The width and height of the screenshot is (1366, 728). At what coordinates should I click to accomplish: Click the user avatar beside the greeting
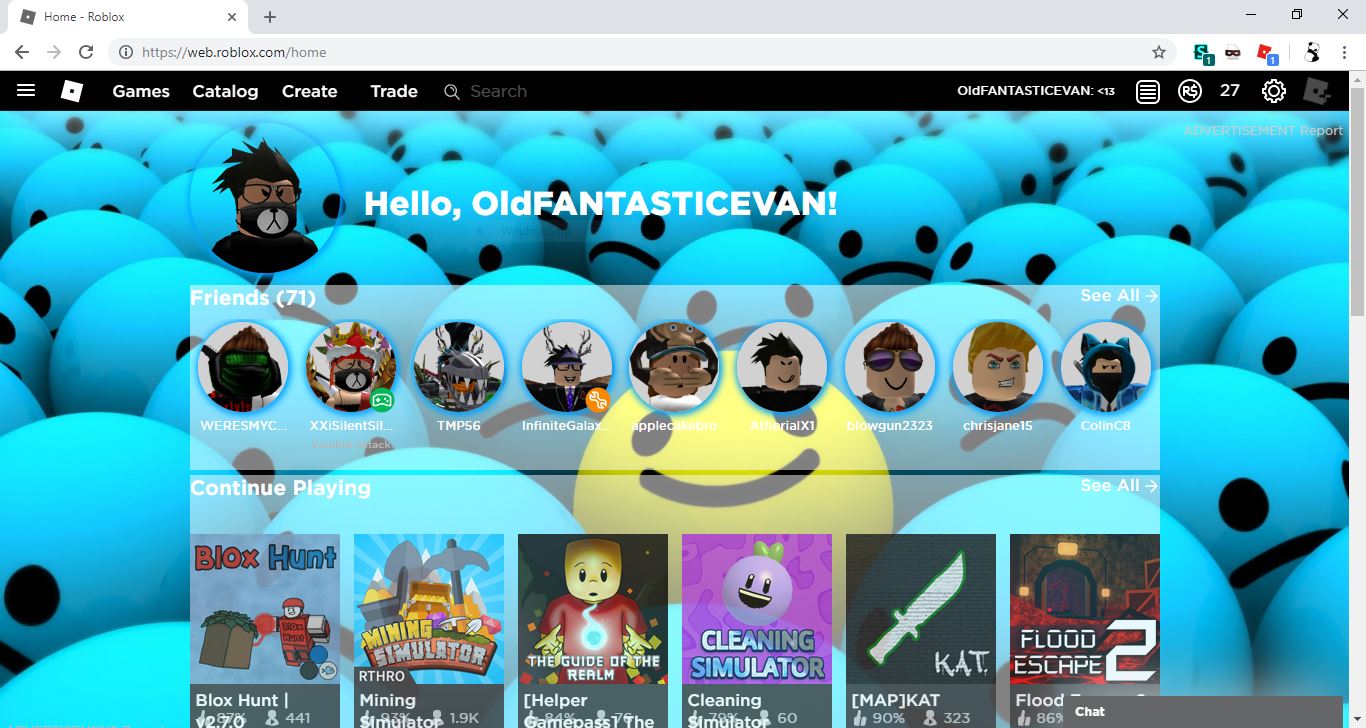coord(265,200)
